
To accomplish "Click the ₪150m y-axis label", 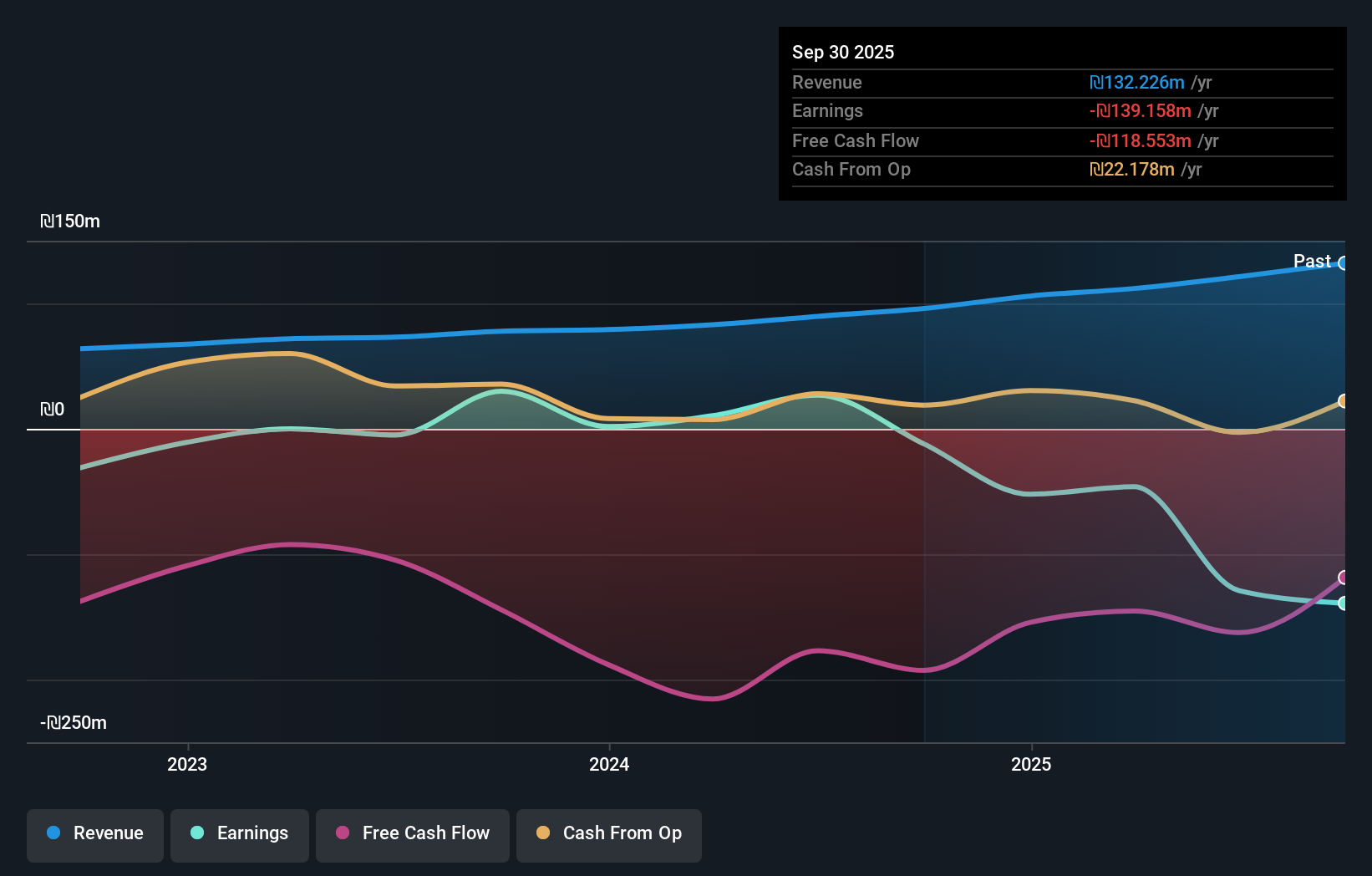I will coord(69,222).
